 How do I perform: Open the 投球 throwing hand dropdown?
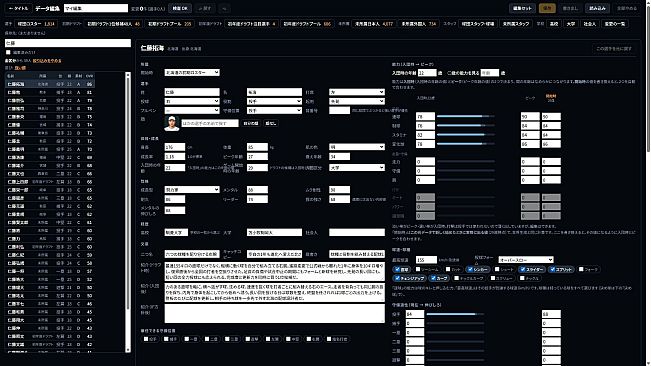[192, 101]
